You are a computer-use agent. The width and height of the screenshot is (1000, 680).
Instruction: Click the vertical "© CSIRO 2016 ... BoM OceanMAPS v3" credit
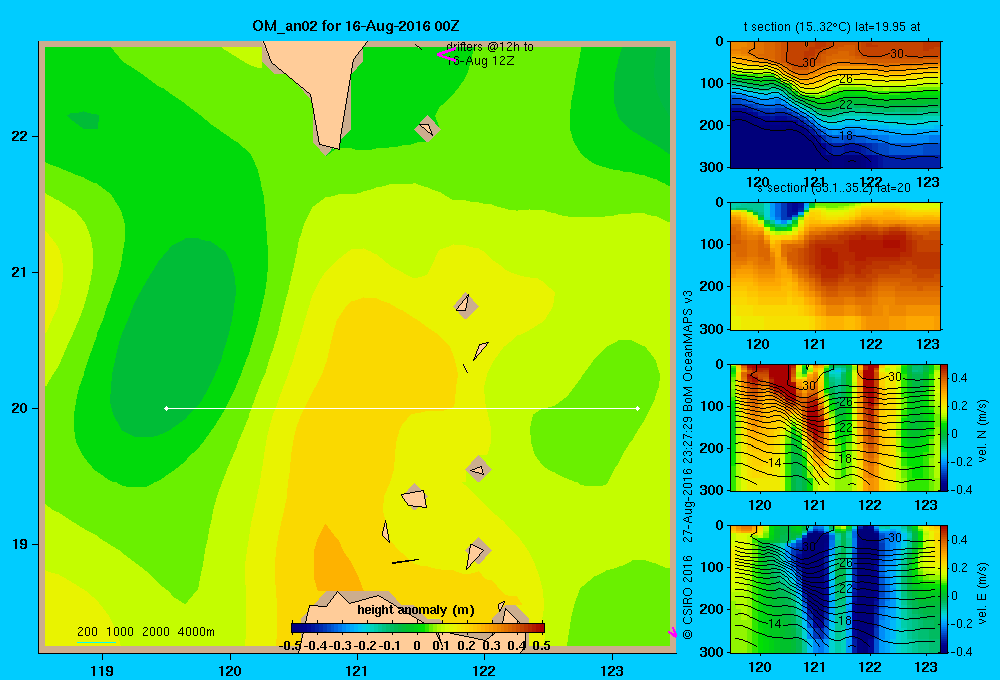(688, 464)
